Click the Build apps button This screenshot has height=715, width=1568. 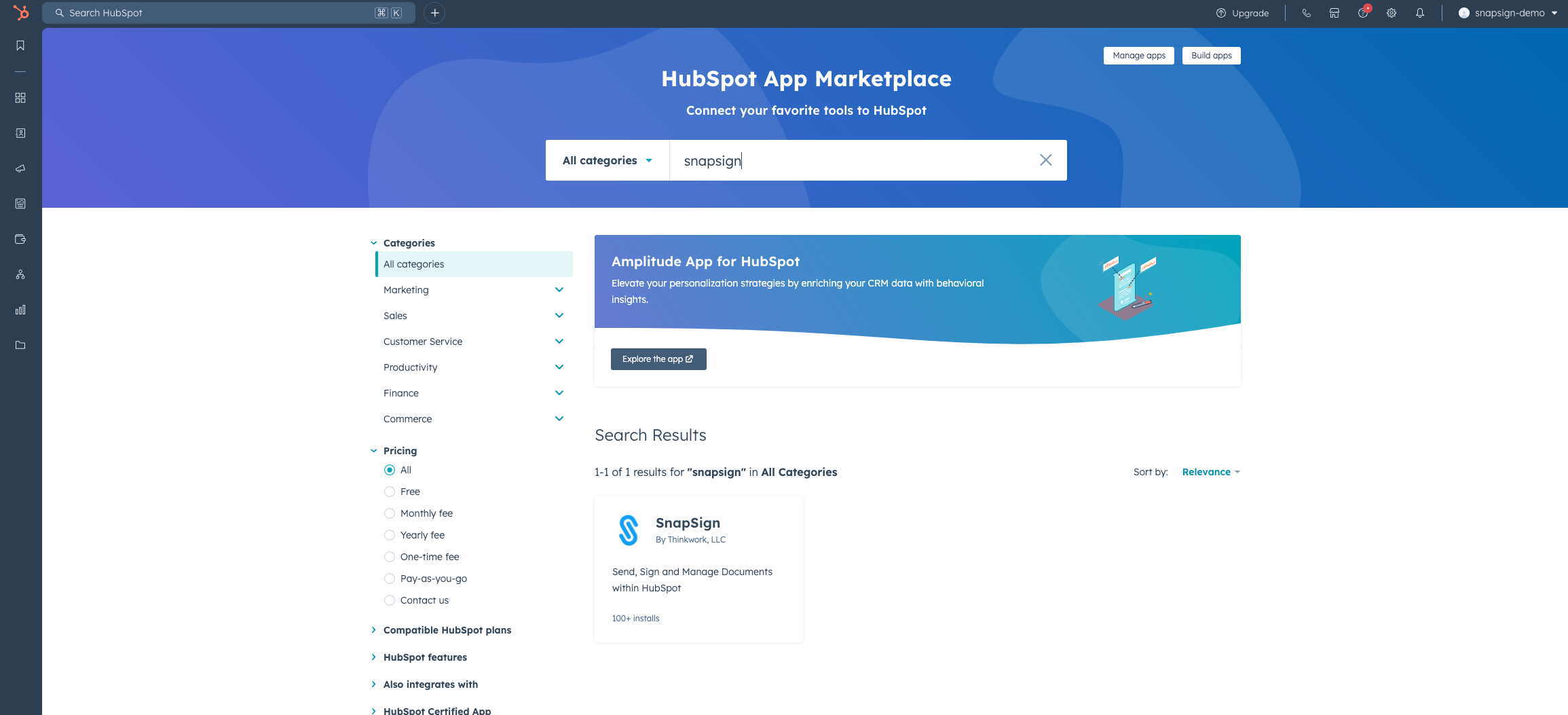[x=1212, y=56]
